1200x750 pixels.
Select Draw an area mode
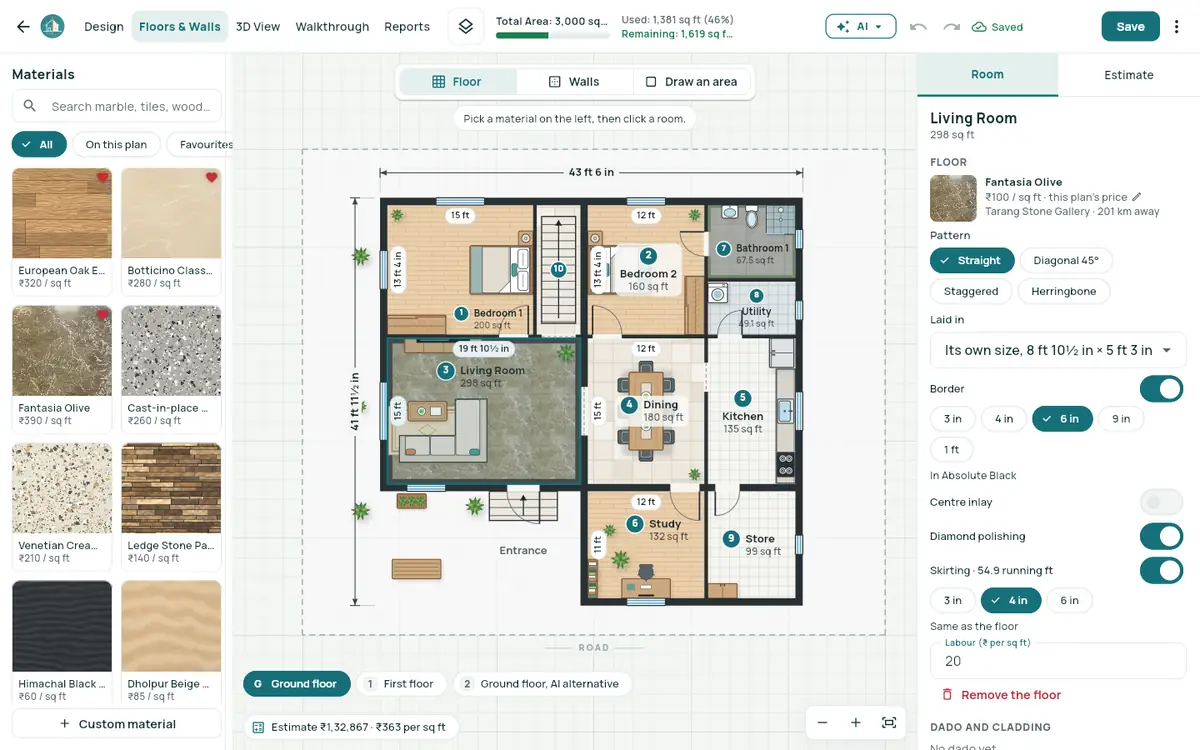tap(692, 82)
